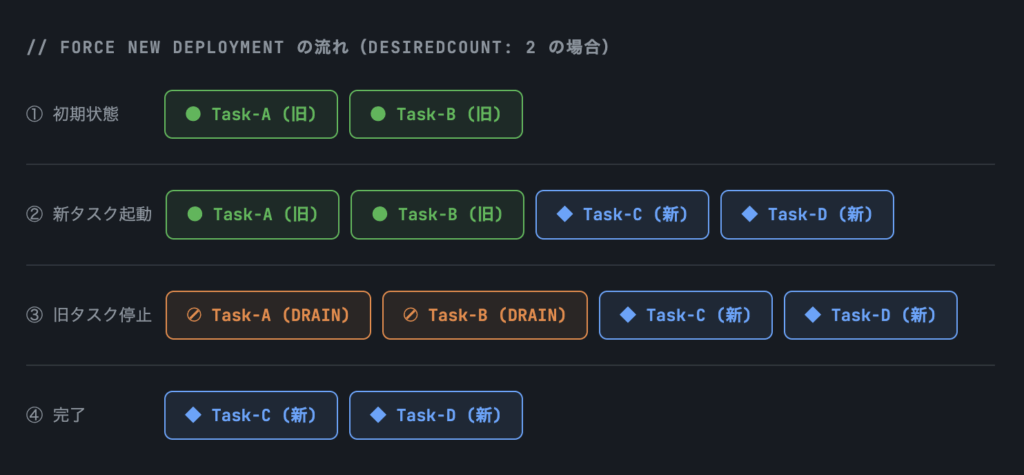Select Task-A (旧) text in 新タスク起動 row
The height and width of the screenshot is (475, 1024).
pyautogui.click(x=265, y=214)
